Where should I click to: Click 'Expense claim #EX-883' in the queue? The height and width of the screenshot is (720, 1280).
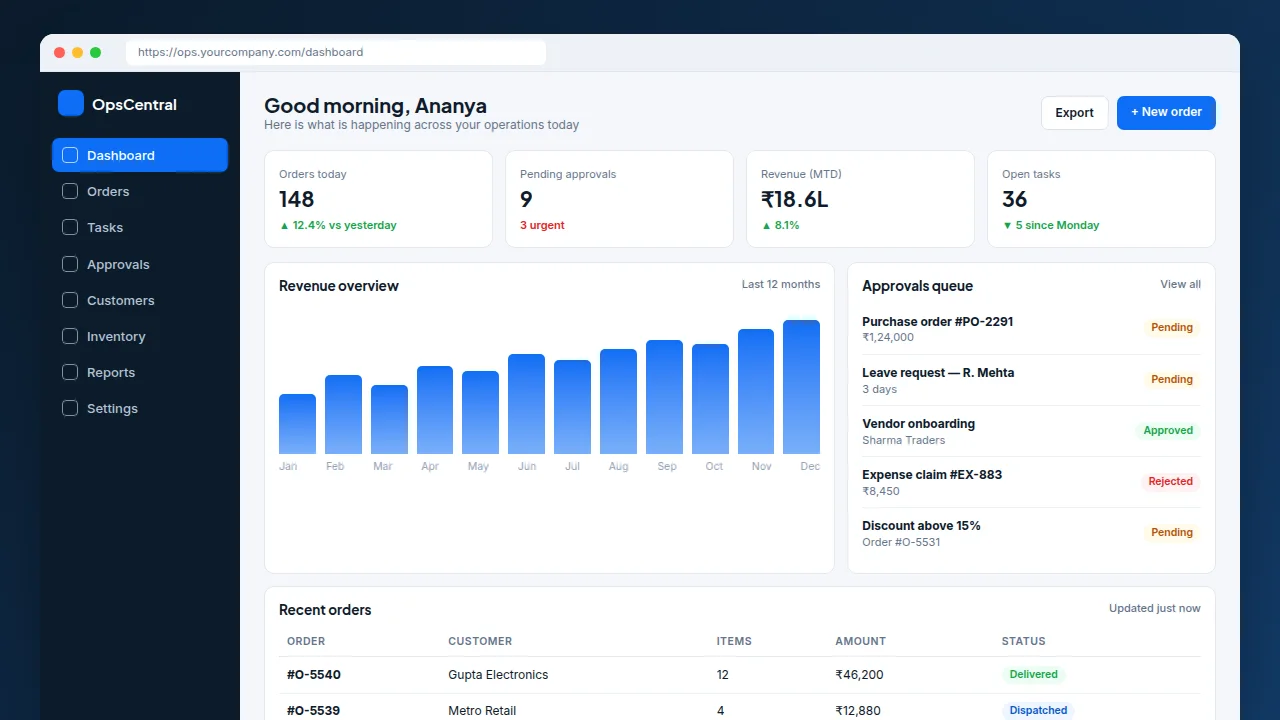coord(1031,482)
